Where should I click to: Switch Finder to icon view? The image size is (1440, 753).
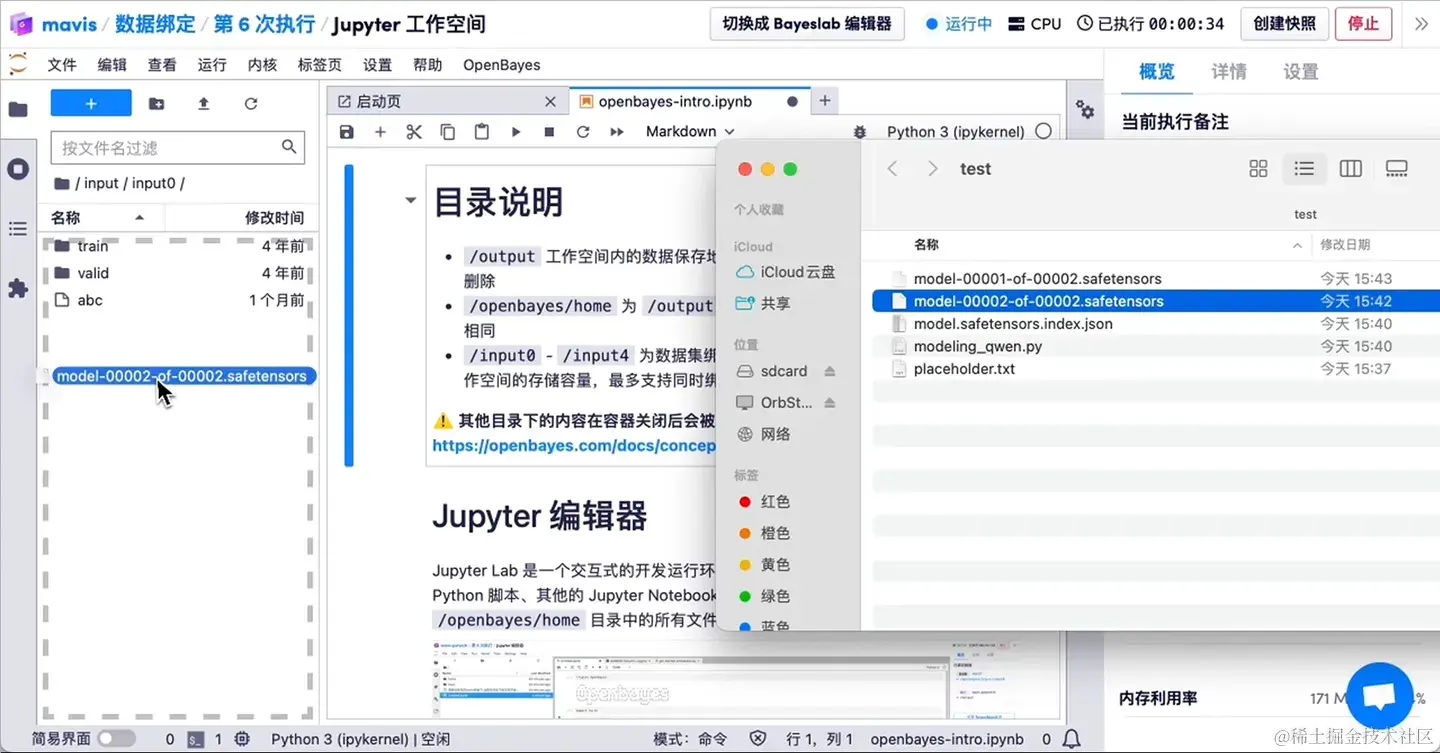tap(1258, 169)
